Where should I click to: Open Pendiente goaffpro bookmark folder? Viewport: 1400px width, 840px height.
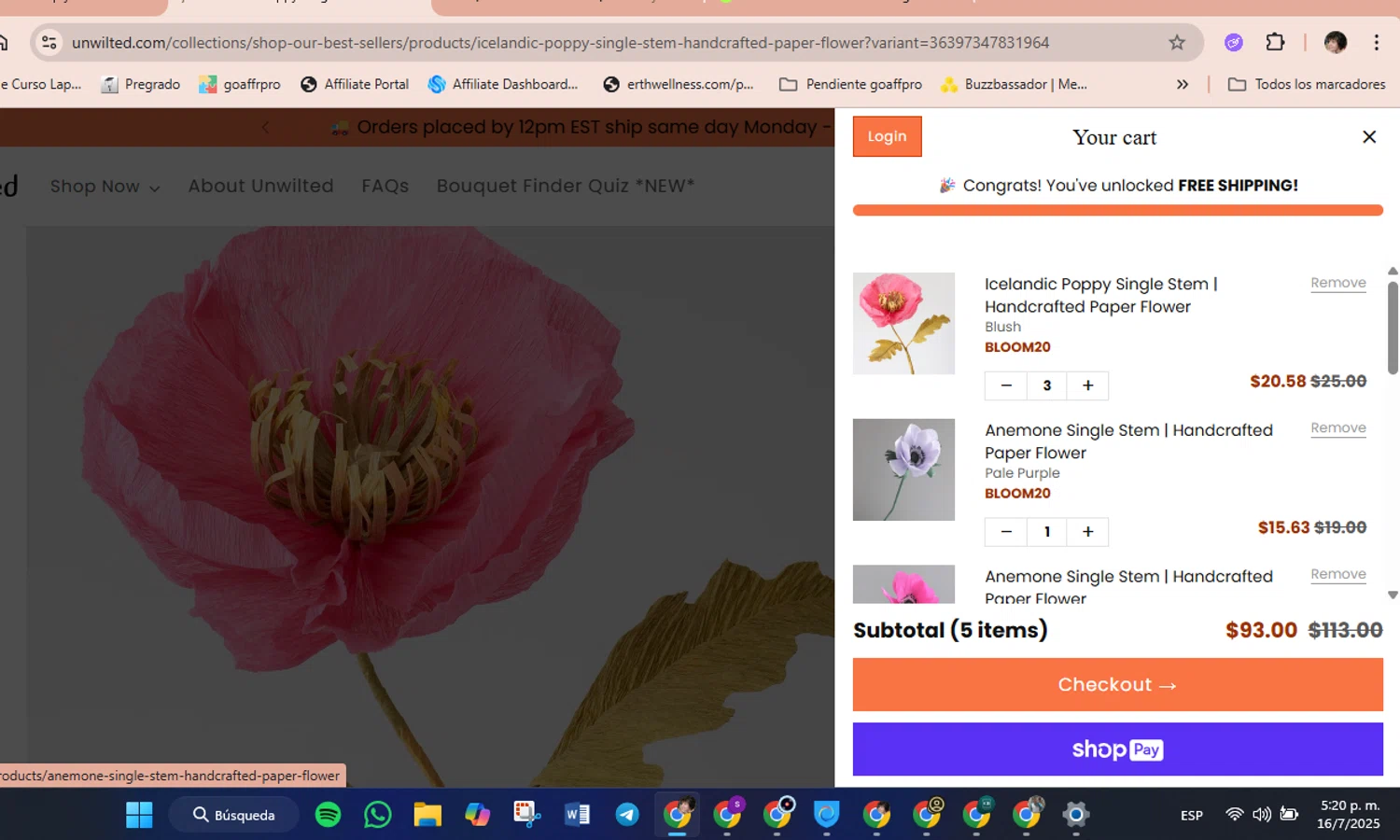pos(851,84)
